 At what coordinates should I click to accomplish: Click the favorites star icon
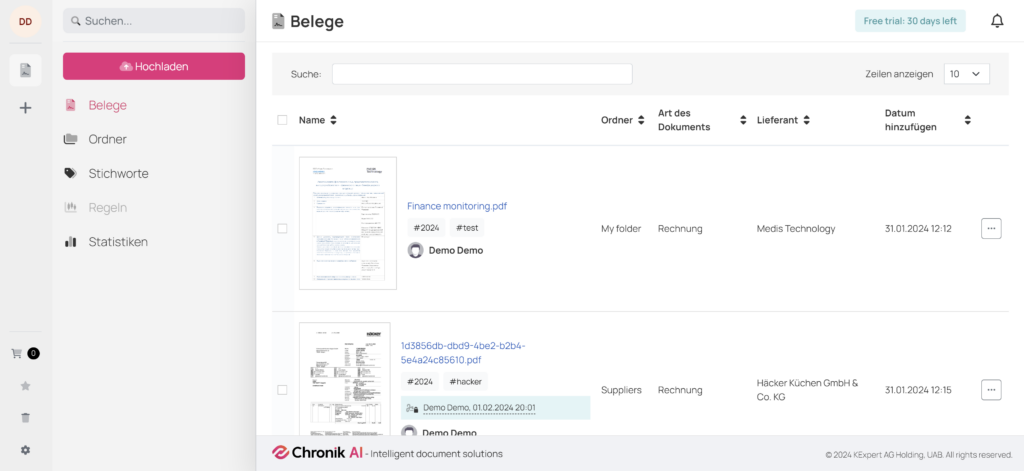click(x=25, y=385)
